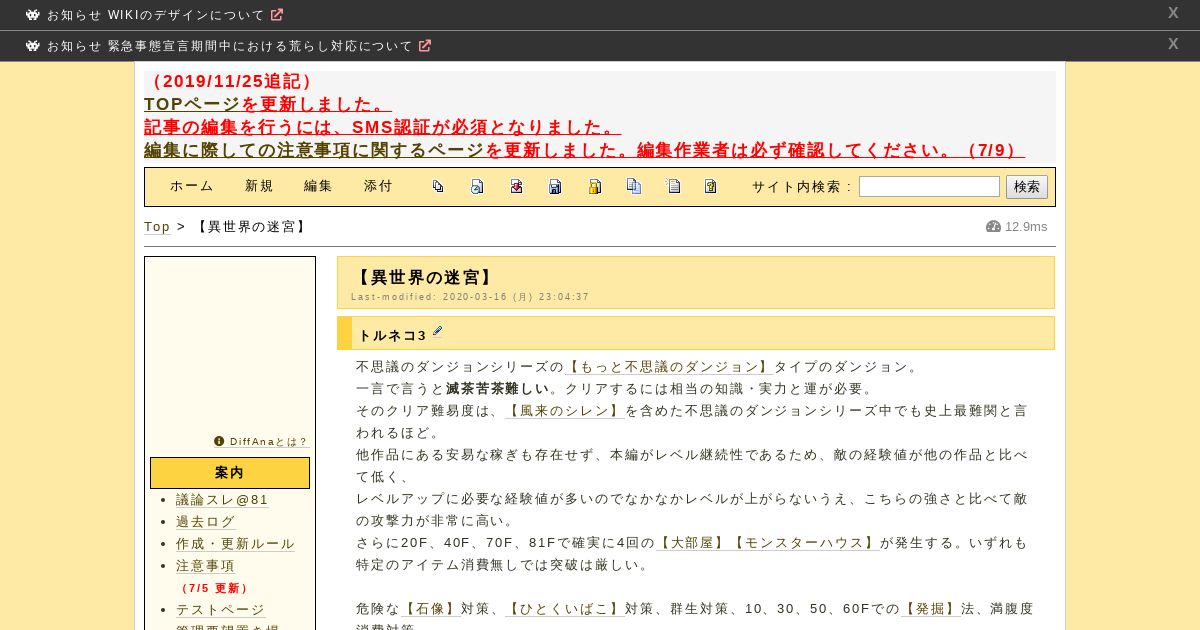The height and width of the screenshot is (630, 1200).
Task: Follow the 【大部屋】 link
Action: coord(692,543)
